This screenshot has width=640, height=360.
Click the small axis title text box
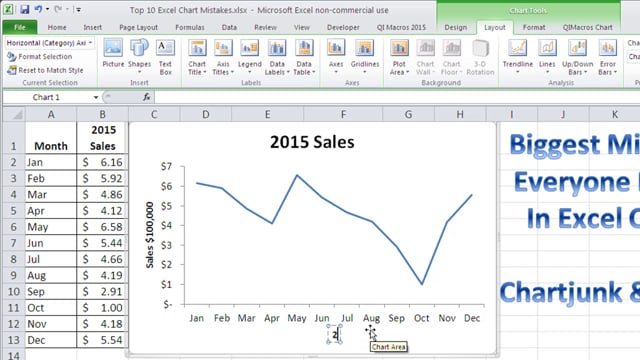click(334, 335)
